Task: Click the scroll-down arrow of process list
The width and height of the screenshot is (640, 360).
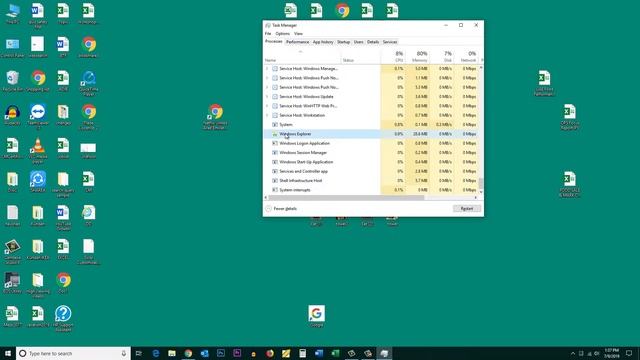Action: point(481,192)
